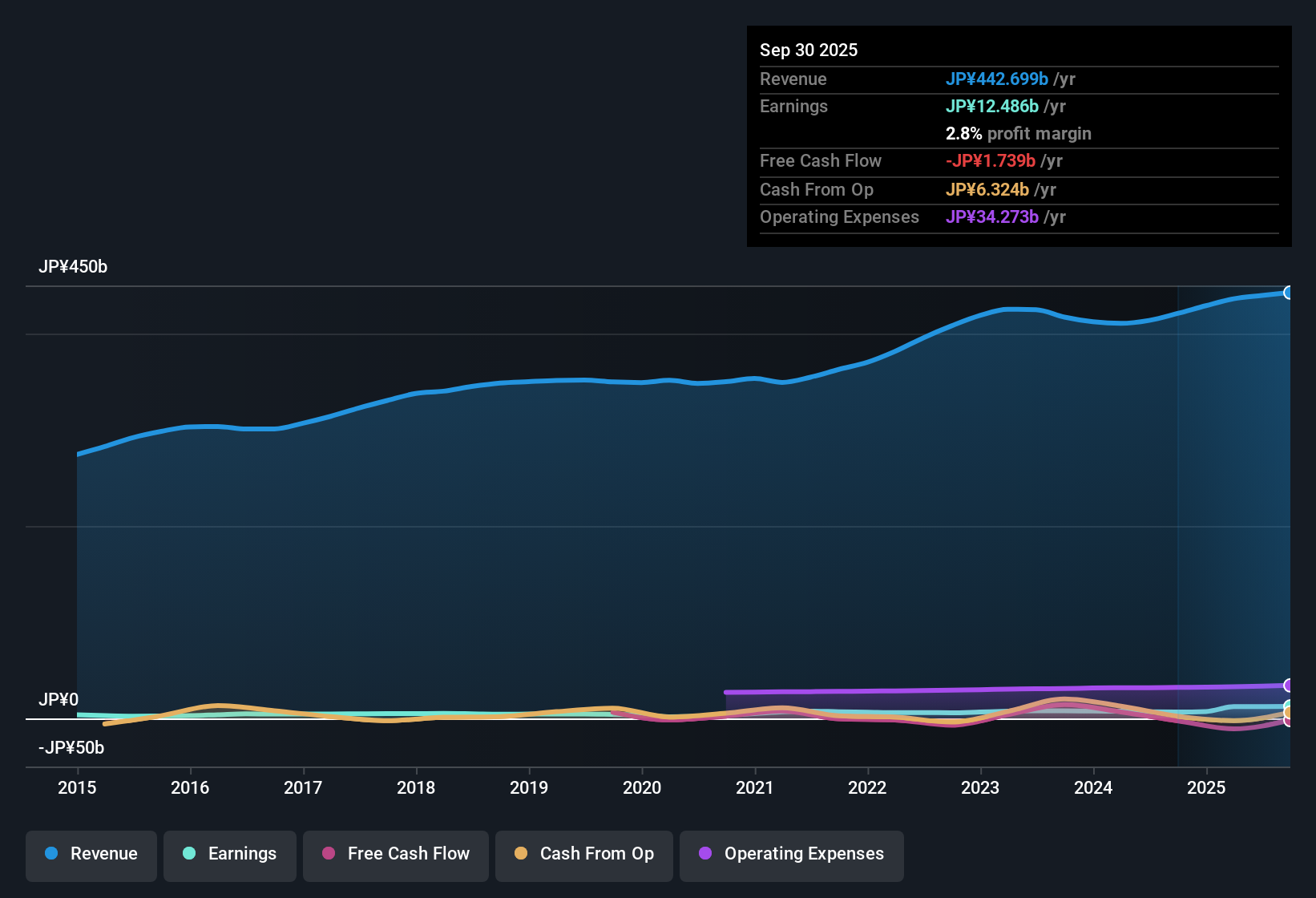Click the orange Cash From Op dot icon
The height and width of the screenshot is (898, 1316).
(521, 854)
